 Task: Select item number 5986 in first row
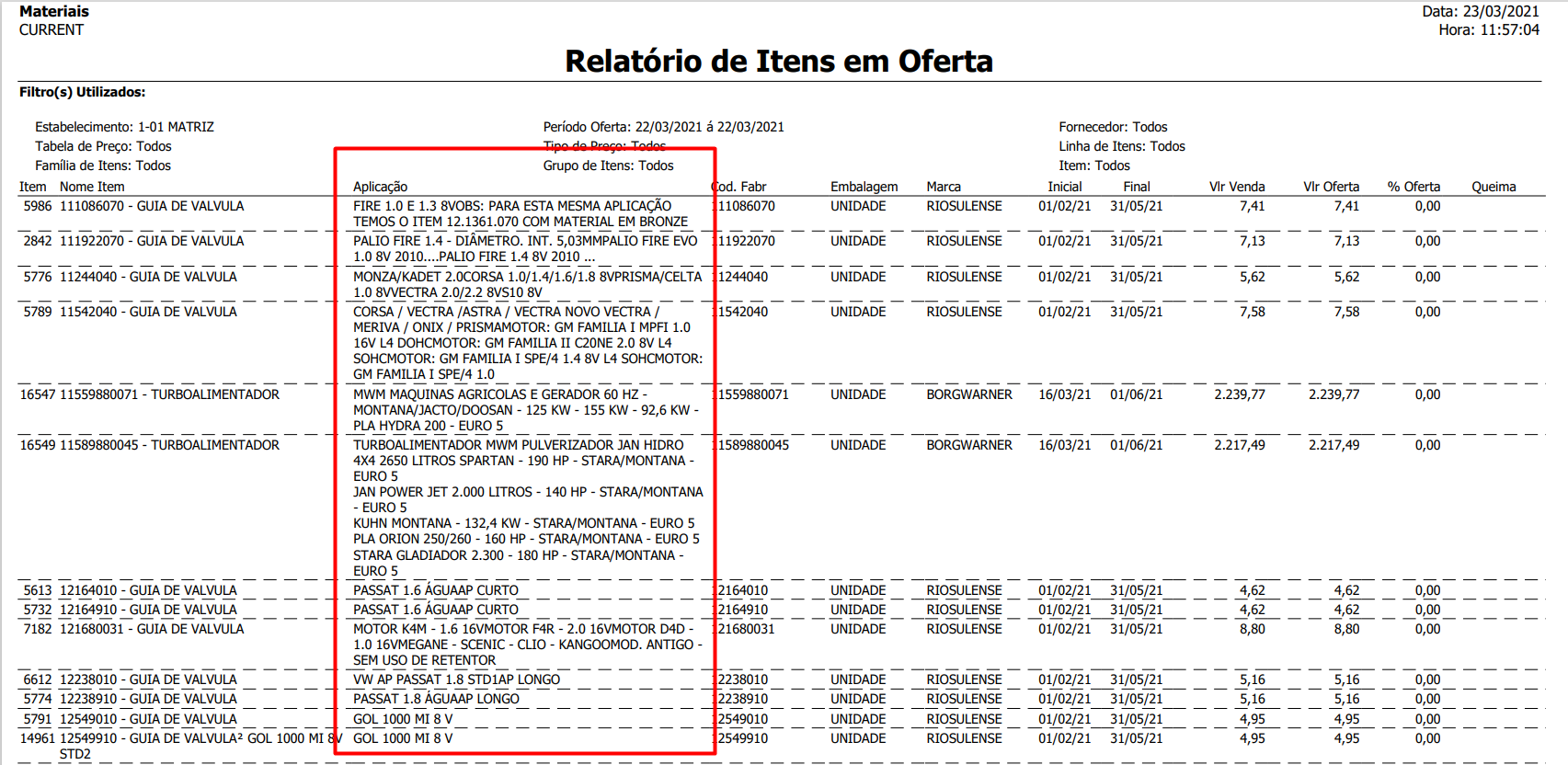(38, 206)
